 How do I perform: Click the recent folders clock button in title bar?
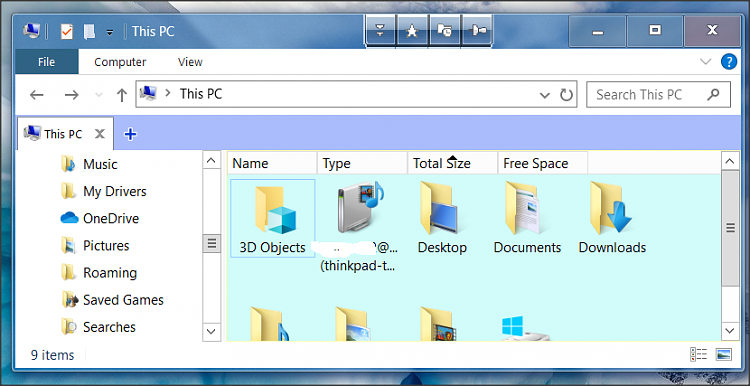[444, 31]
